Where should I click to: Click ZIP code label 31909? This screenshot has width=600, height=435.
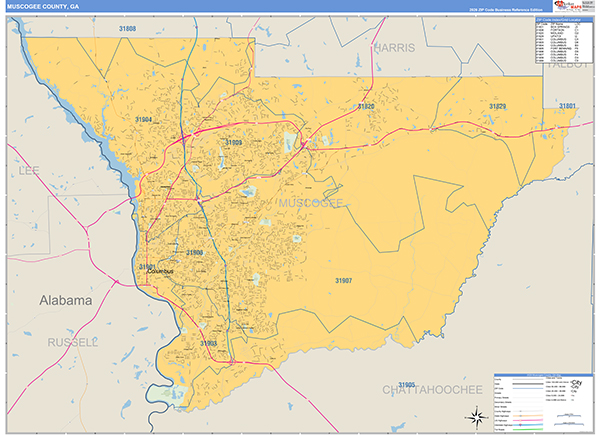pos(233,142)
